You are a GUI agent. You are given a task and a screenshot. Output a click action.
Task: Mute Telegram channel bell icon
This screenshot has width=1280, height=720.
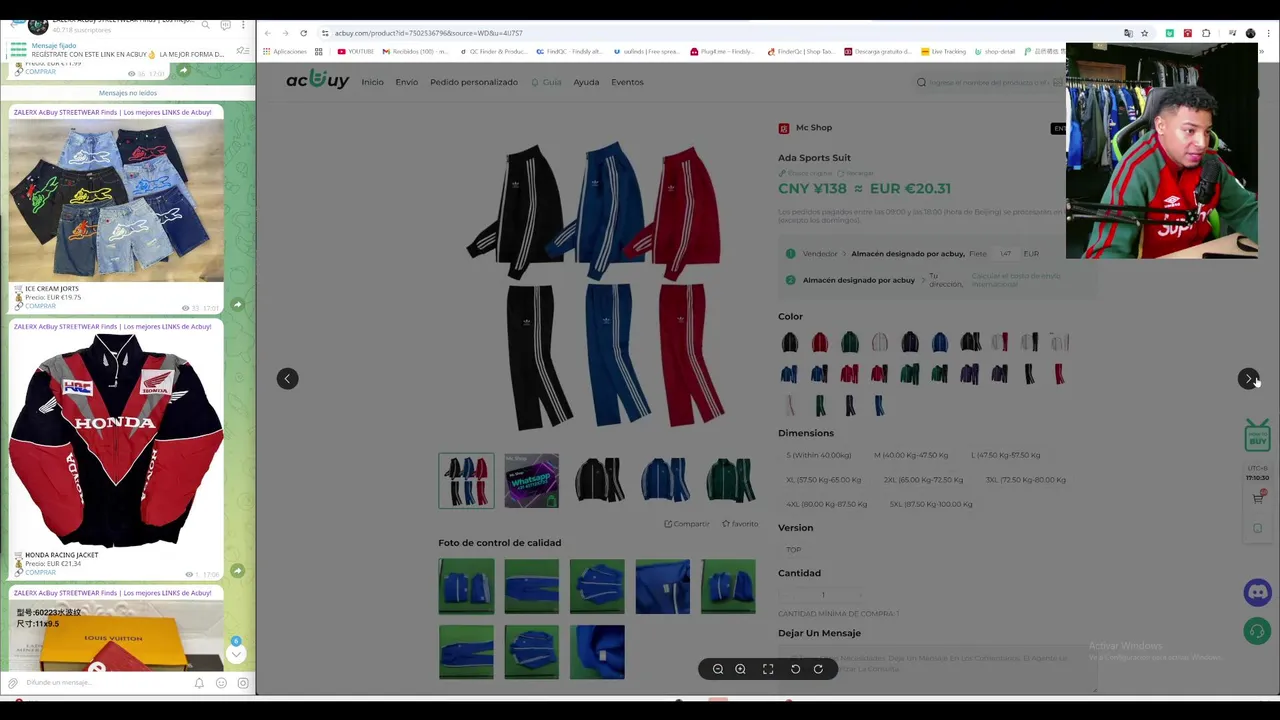coord(199,683)
